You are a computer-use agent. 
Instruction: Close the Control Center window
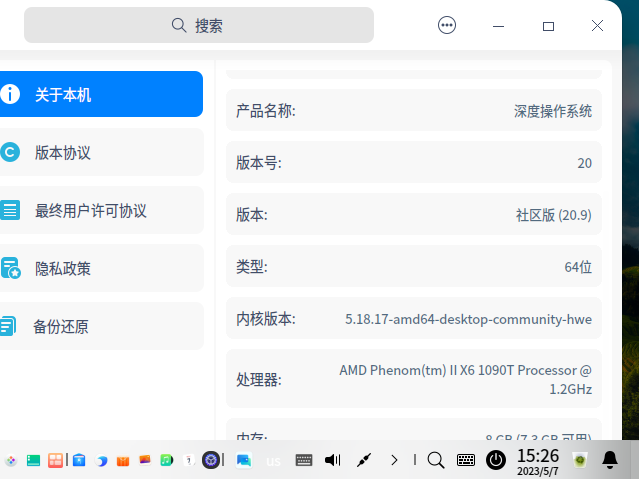(597, 26)
